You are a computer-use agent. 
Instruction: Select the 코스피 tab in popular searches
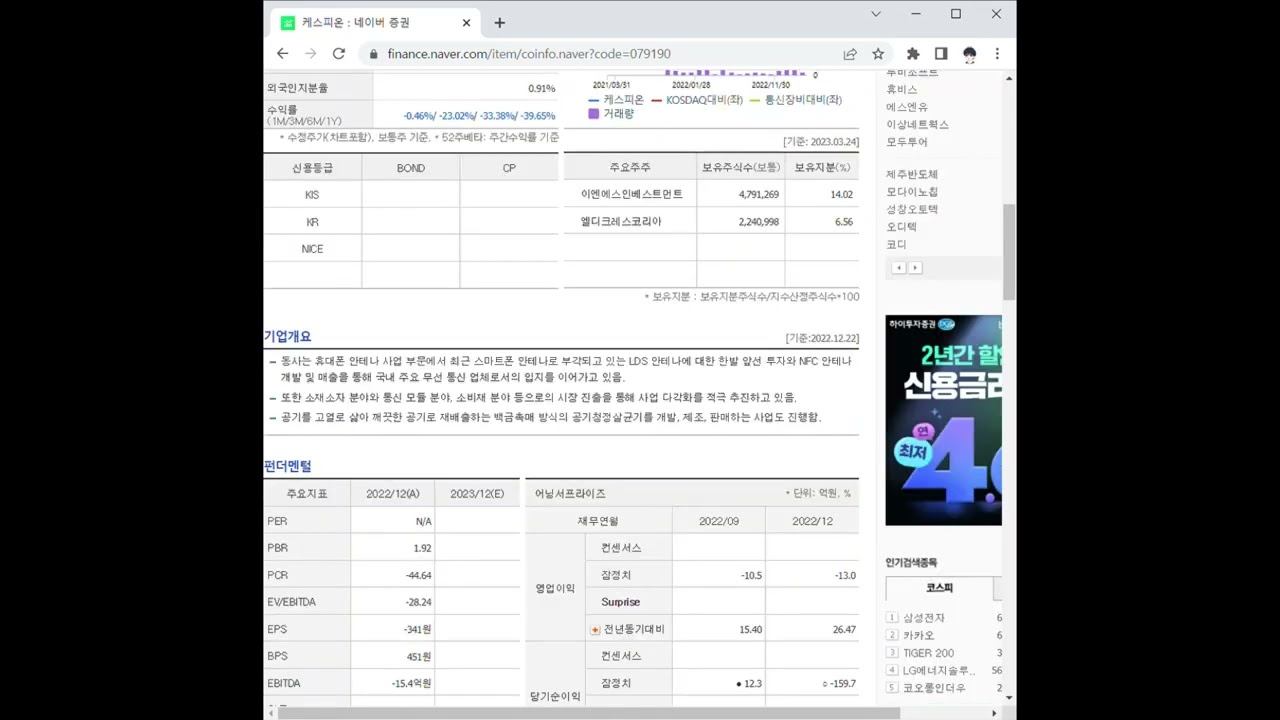939,588
